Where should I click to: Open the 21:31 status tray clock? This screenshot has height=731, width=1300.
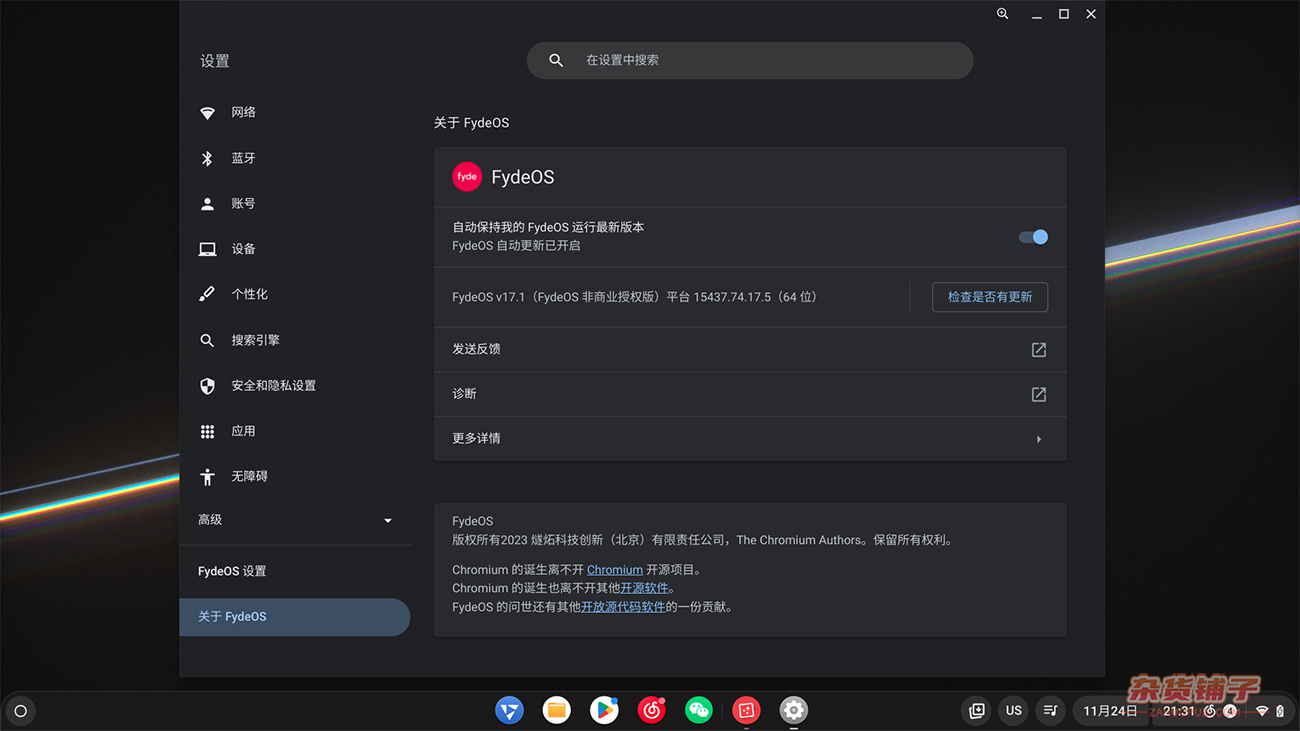coord(1180,711)
